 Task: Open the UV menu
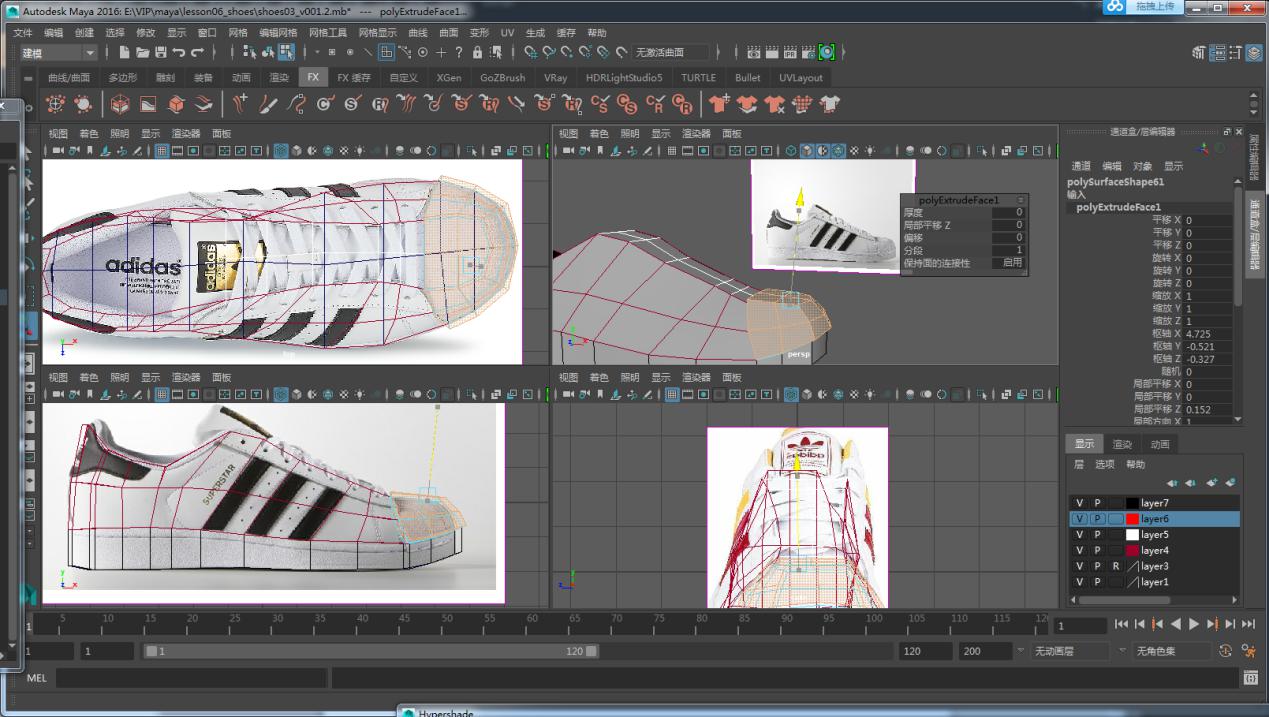507,33
